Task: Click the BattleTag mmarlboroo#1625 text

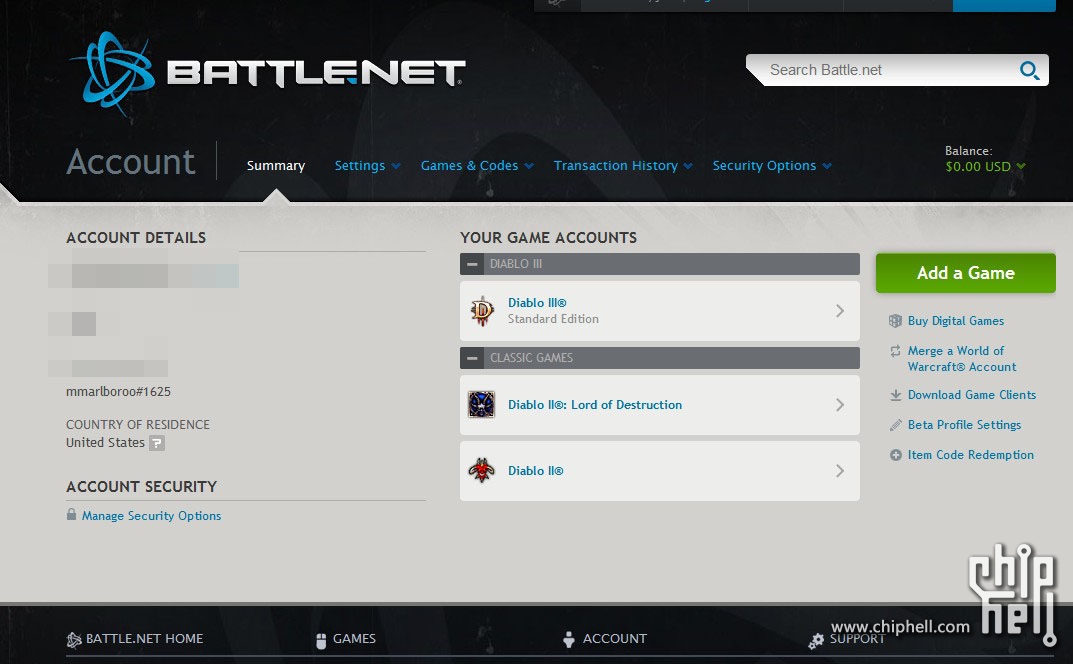Action: pyautogui.click(x=118, y=392)
